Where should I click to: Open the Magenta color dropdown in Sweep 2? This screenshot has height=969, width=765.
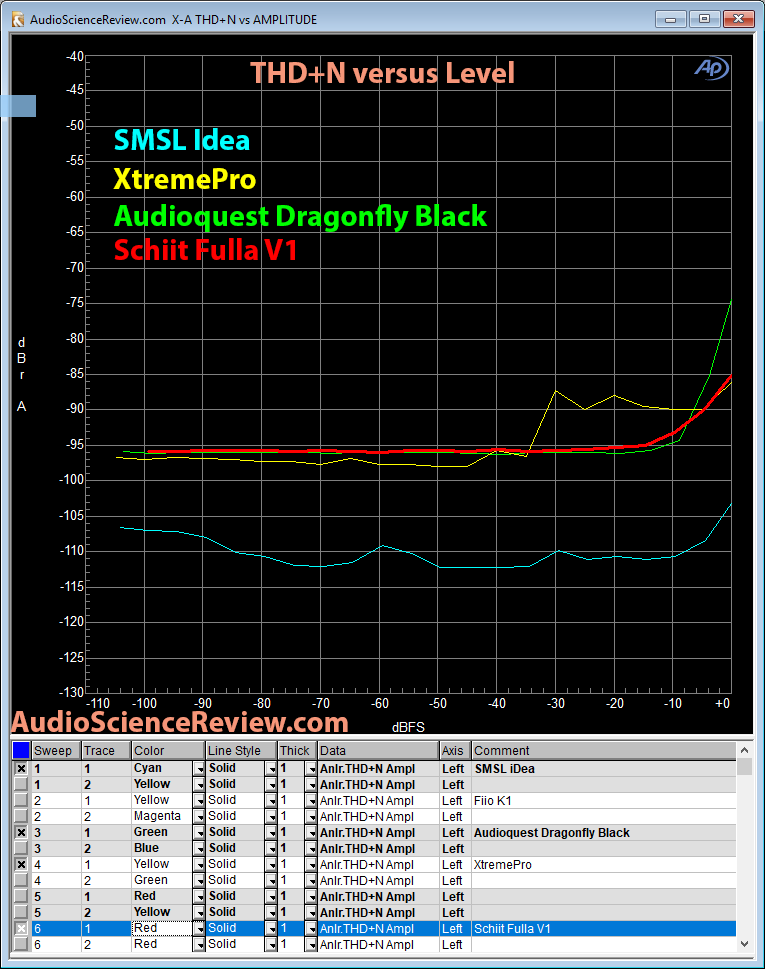199,817
